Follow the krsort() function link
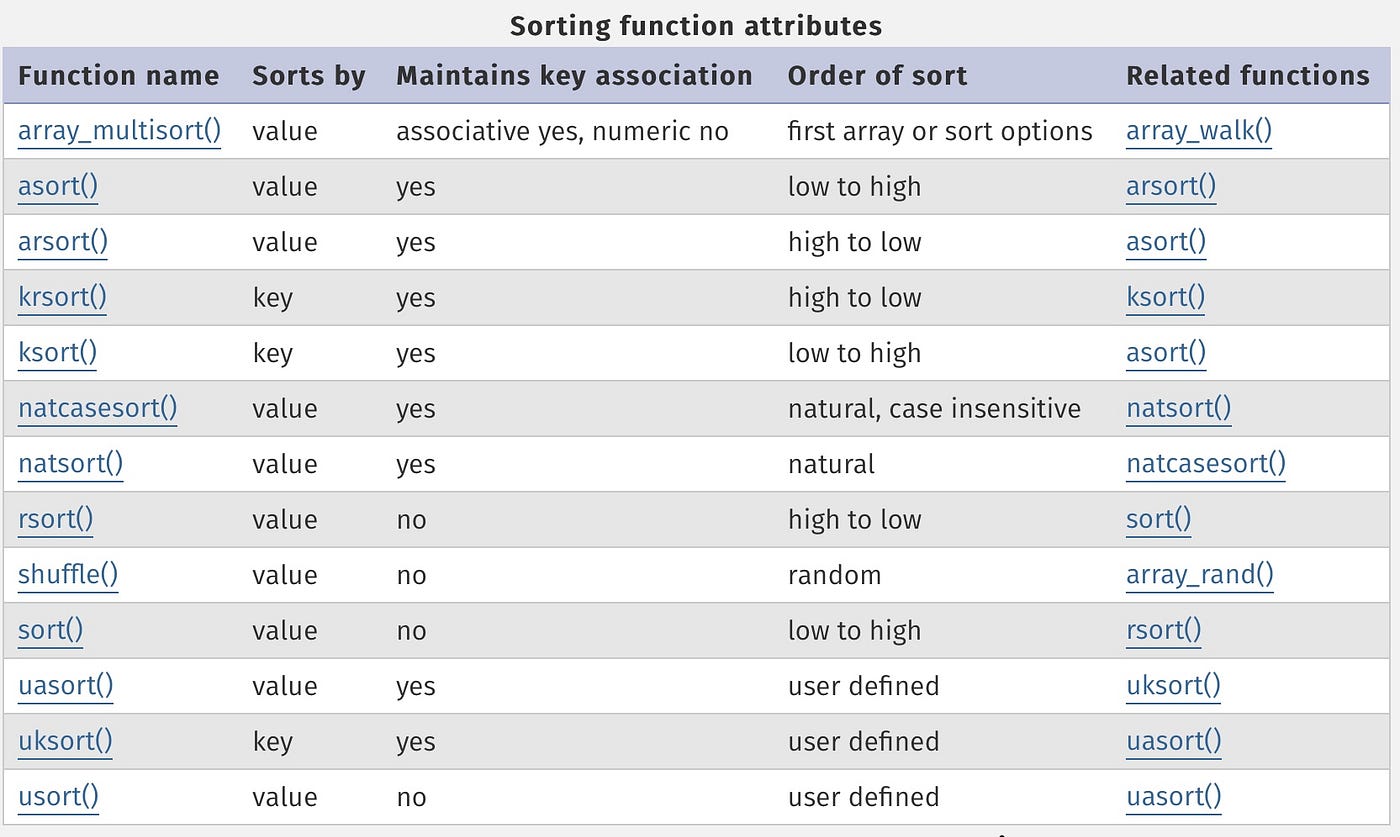 pyautogui.click(x=62, y=298)
